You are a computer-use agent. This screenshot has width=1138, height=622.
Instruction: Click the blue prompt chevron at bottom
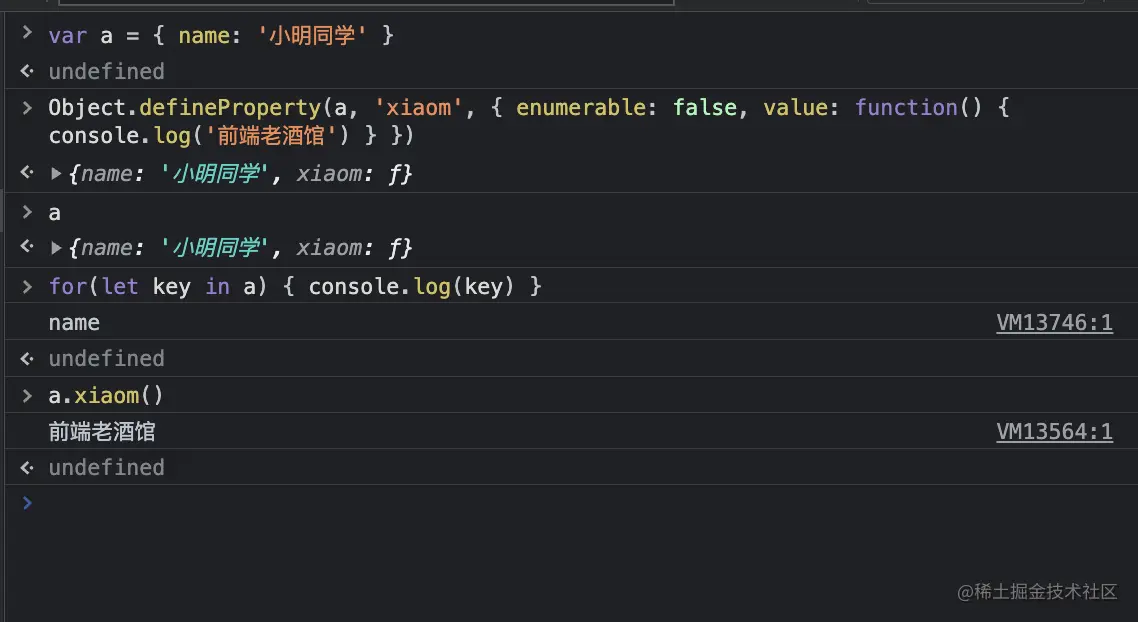click(27, 503)
